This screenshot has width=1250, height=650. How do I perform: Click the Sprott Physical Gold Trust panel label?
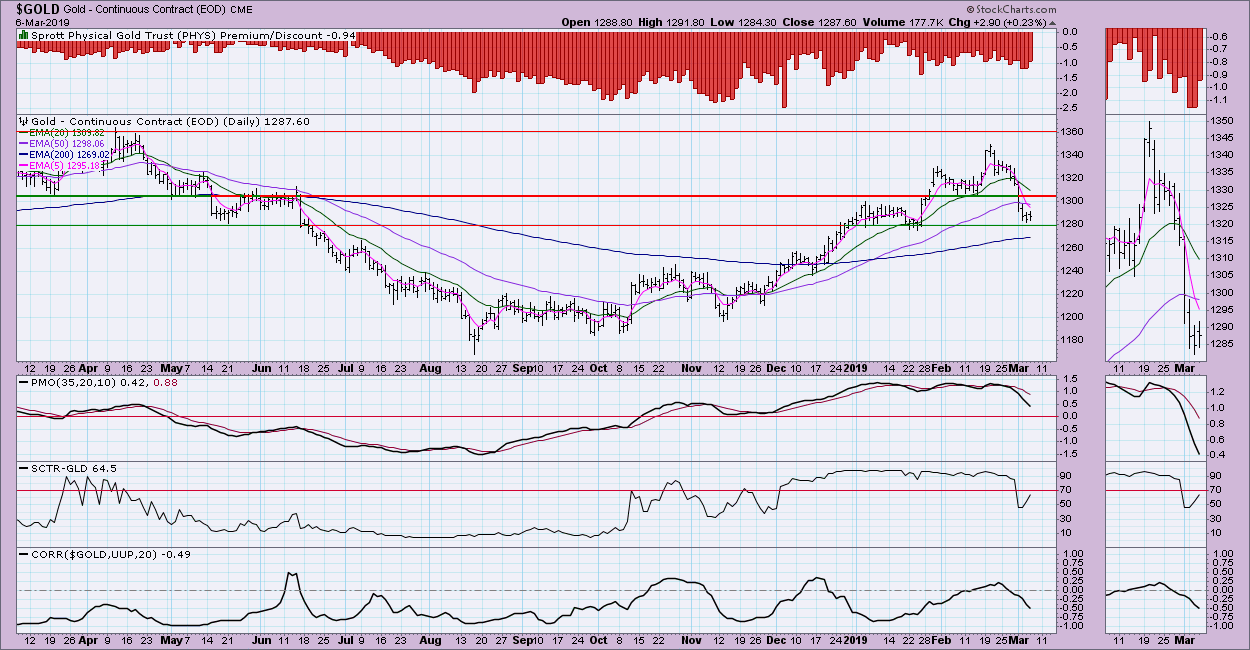tap(170, 36)
